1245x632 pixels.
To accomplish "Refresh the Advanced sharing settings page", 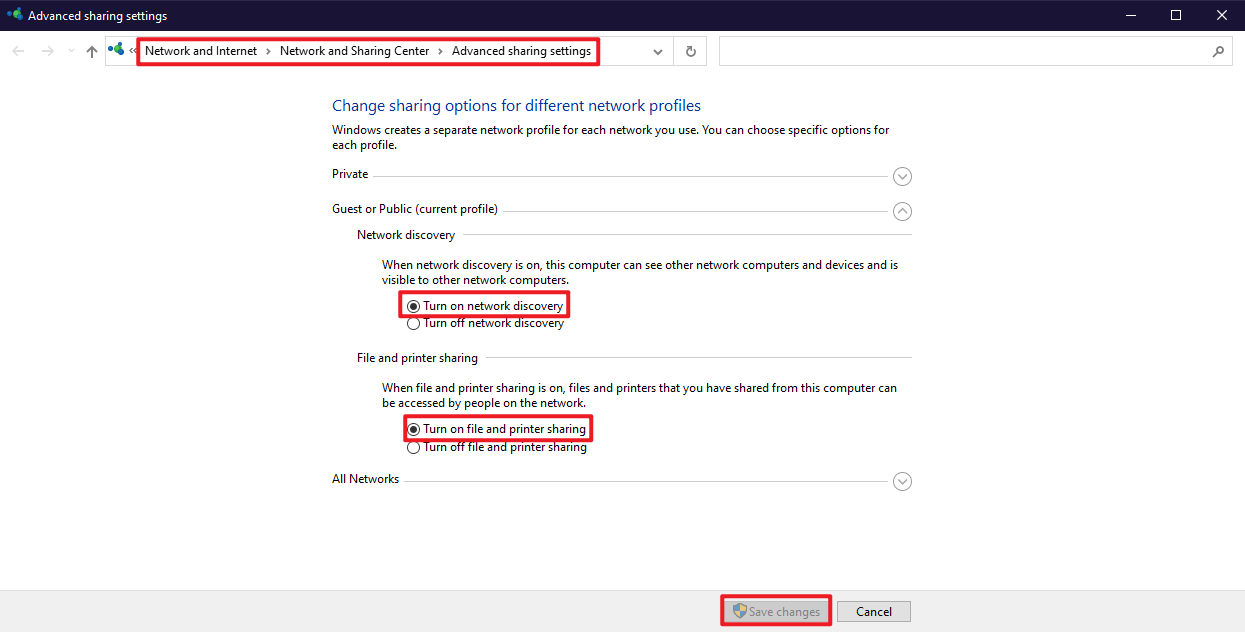I will (690, 52).
